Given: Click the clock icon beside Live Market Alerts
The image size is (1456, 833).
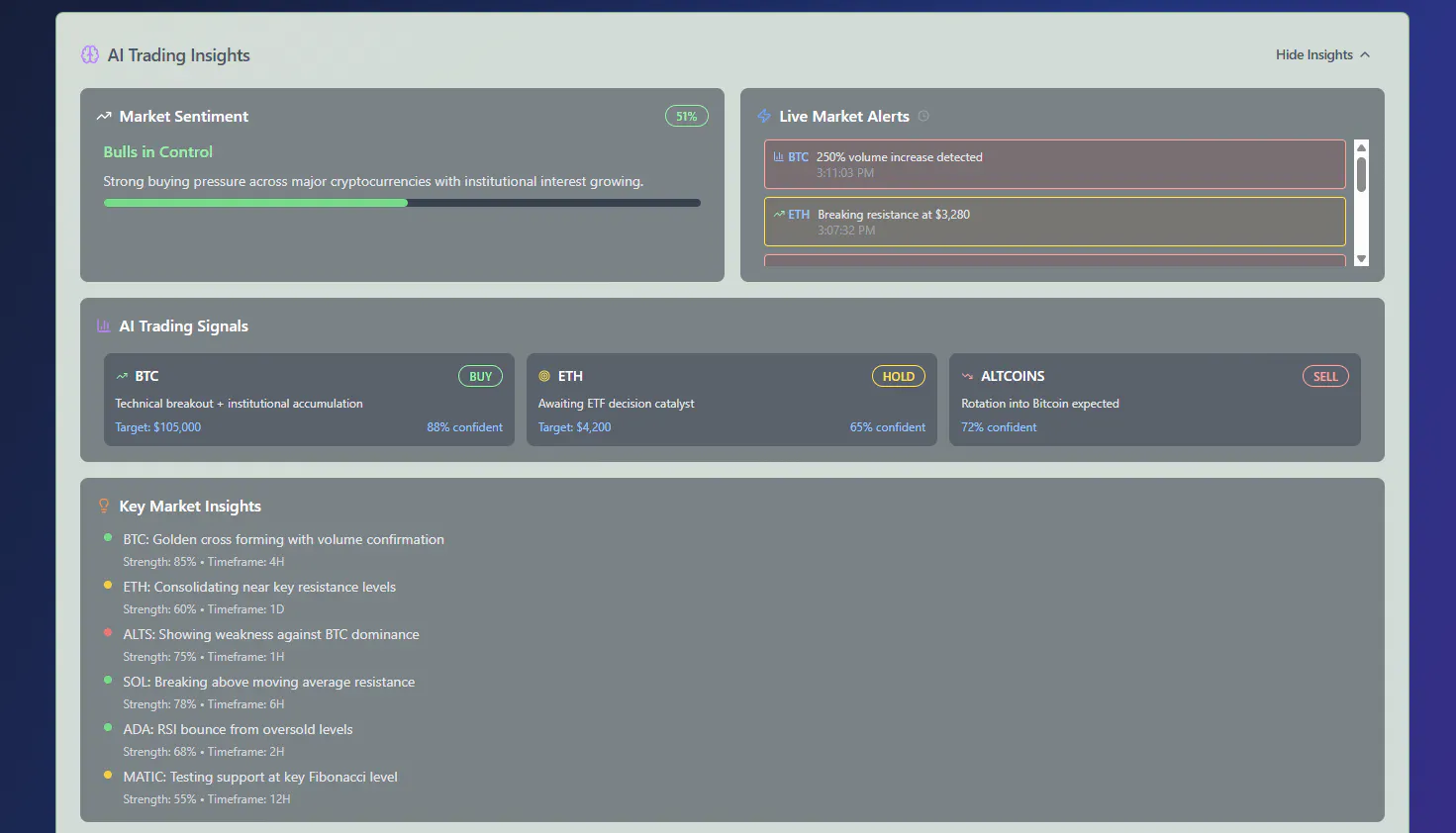Looking at the screenshot, I should pos(923,116).
